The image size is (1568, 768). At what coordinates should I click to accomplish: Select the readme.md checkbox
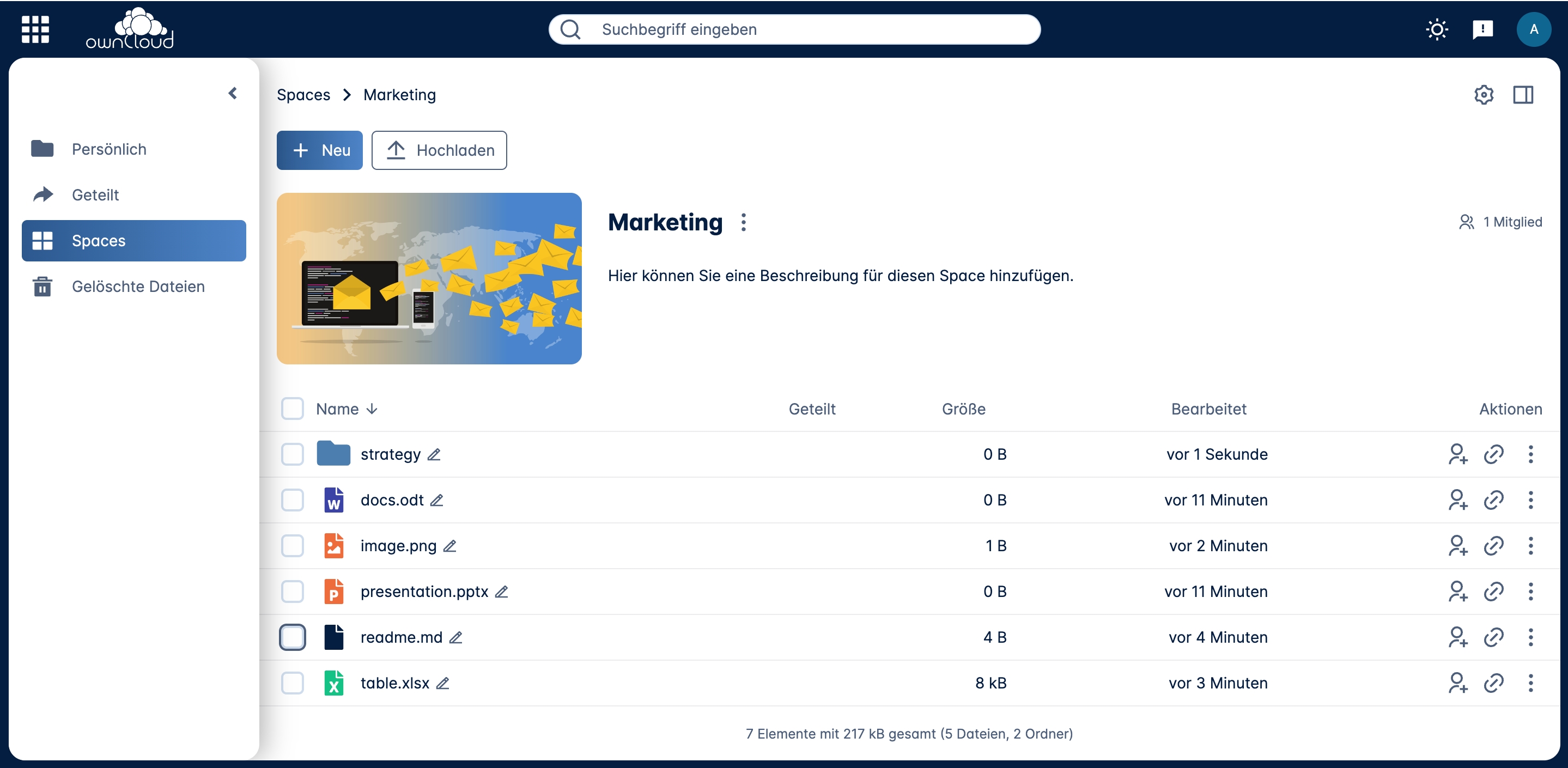[x=292, y=637]
